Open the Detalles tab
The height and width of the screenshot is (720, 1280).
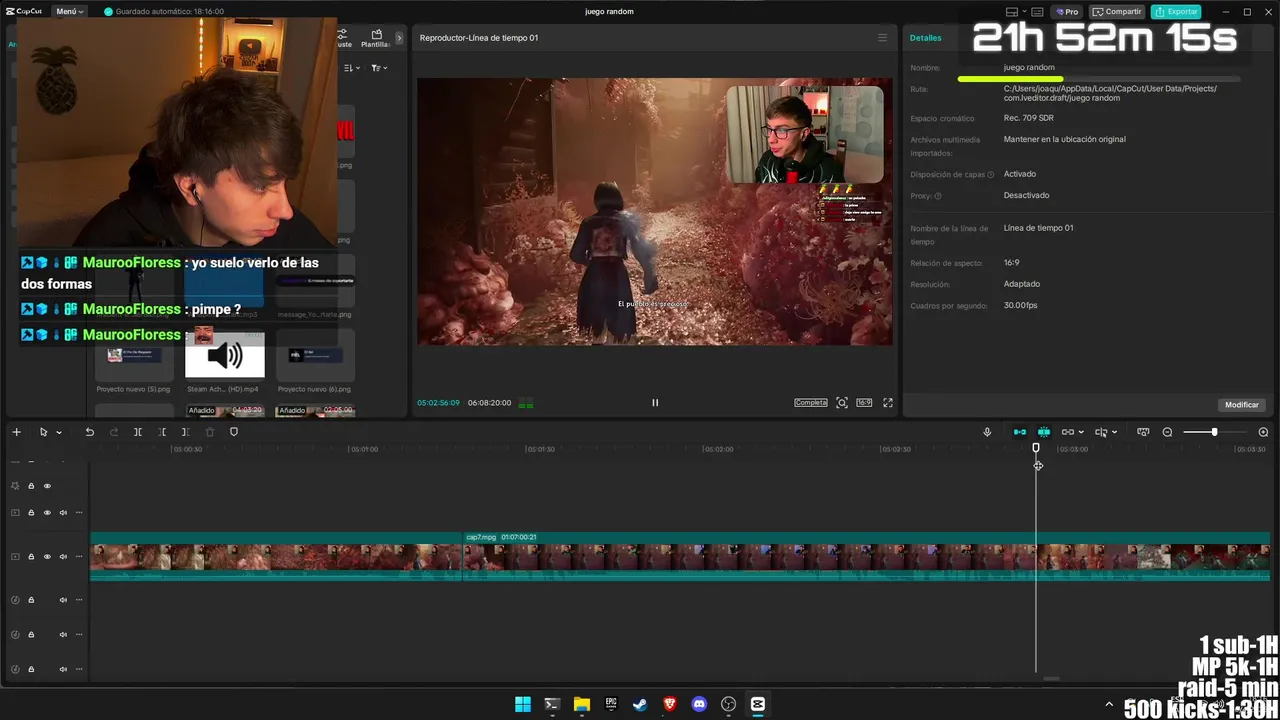(925, 38)
